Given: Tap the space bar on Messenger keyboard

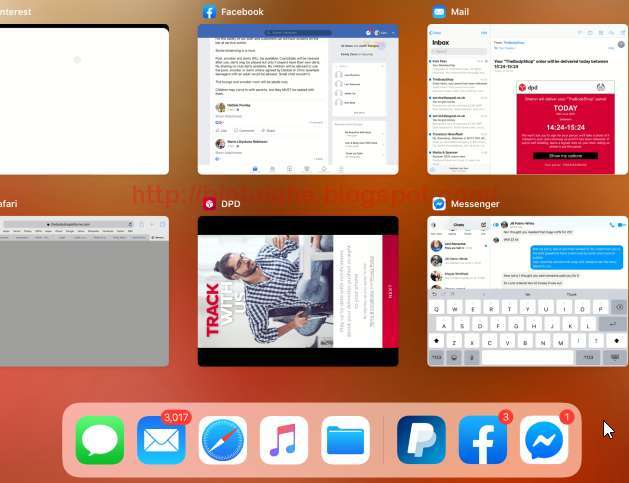Looking at the screenshot, I should [527, 357].
